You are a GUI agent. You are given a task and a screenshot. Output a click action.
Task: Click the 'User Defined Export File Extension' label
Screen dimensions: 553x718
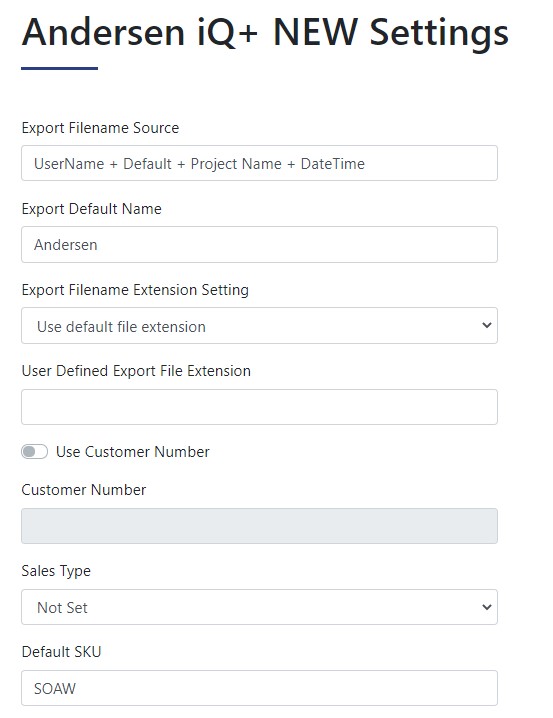click(x=136, y=371)
